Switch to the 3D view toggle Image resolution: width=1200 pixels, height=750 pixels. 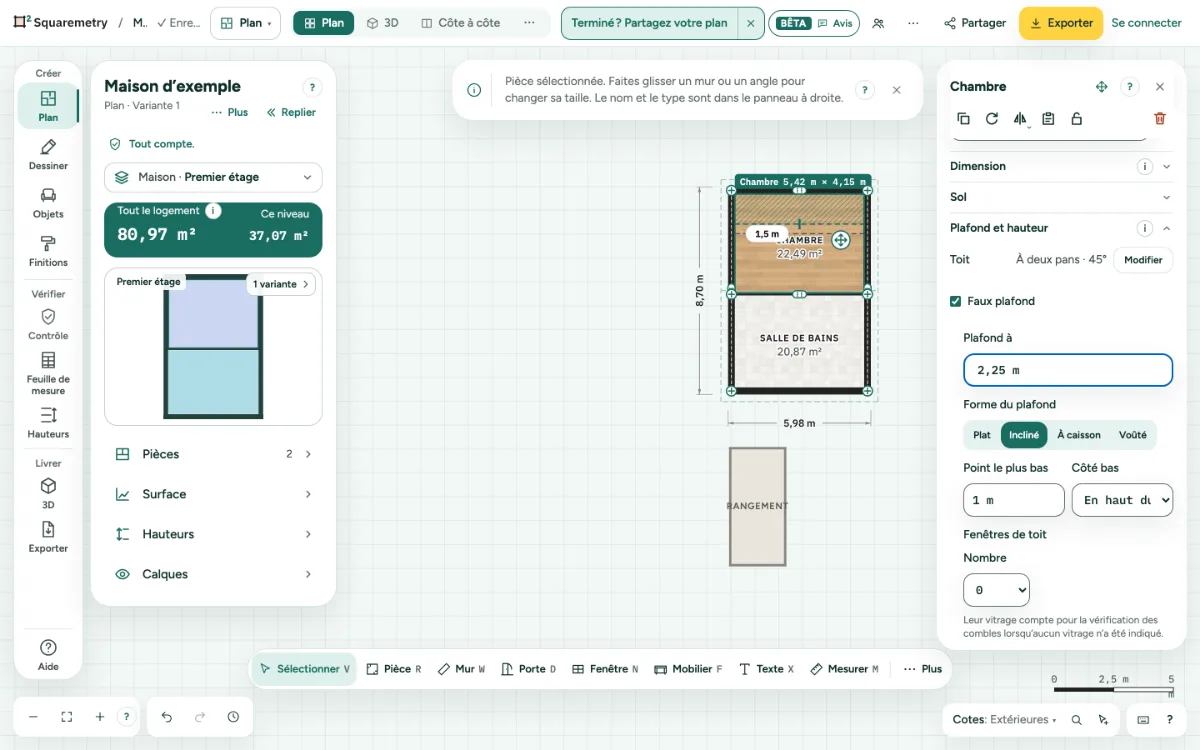[x=382, y=23]
